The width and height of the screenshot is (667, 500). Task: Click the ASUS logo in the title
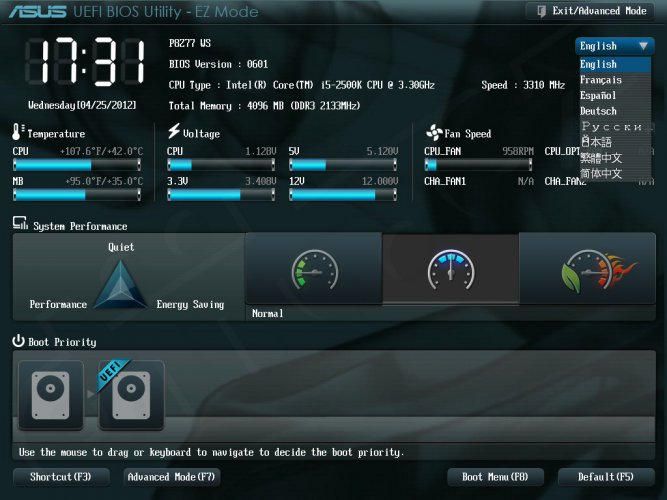click(38, 11)
